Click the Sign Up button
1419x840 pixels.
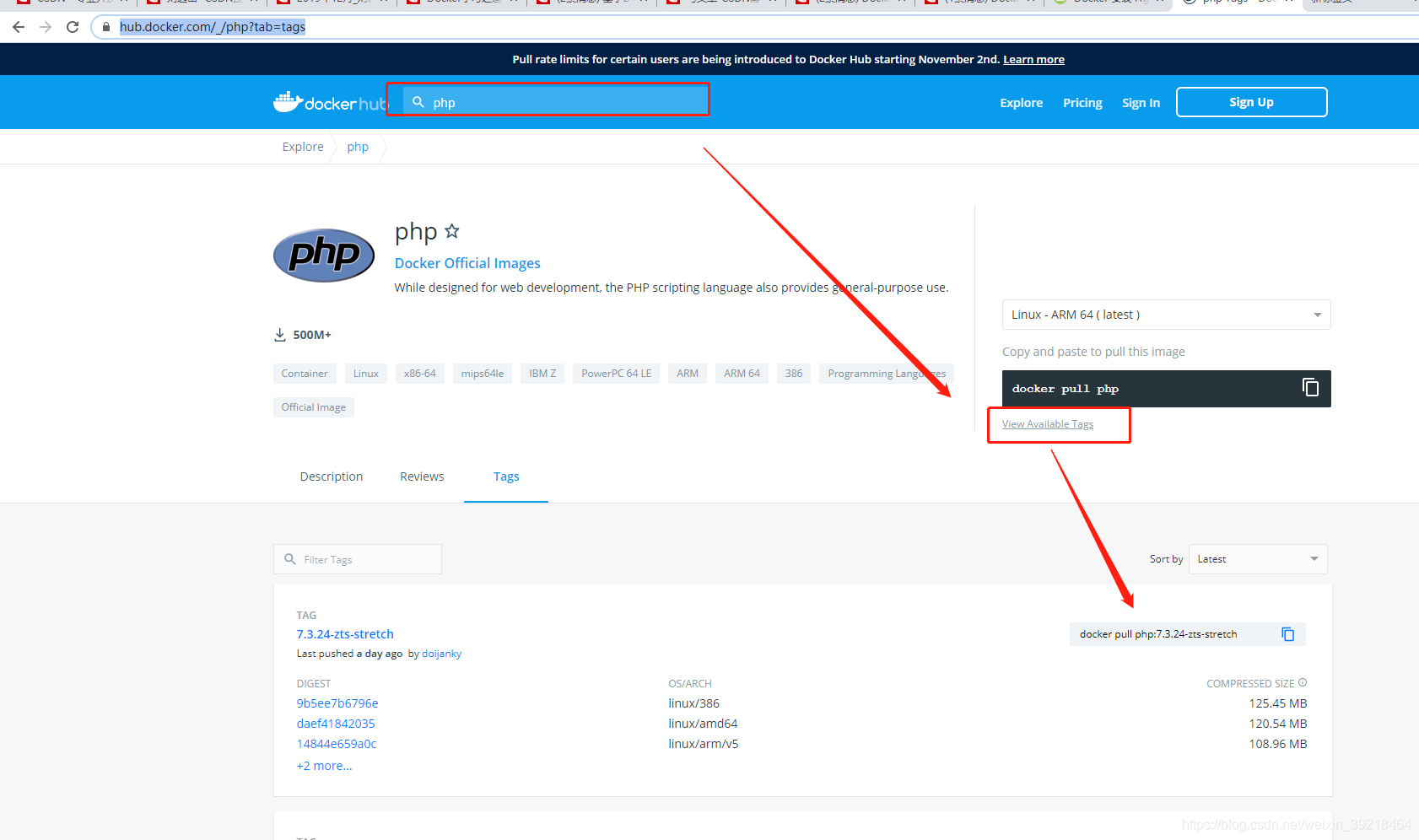click(1250, 102)
